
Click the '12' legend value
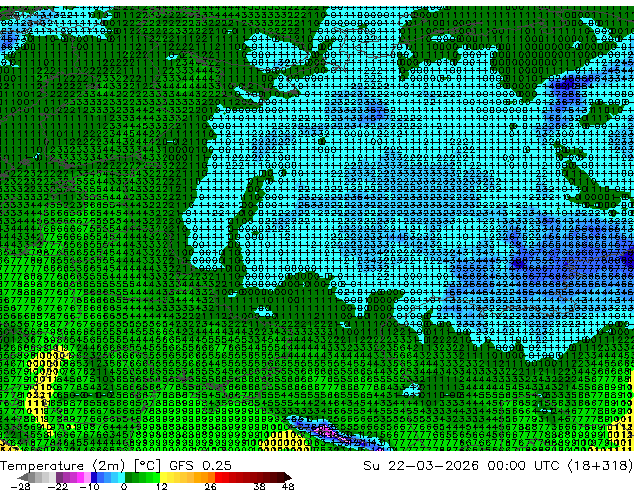click(x=162, y=486)
